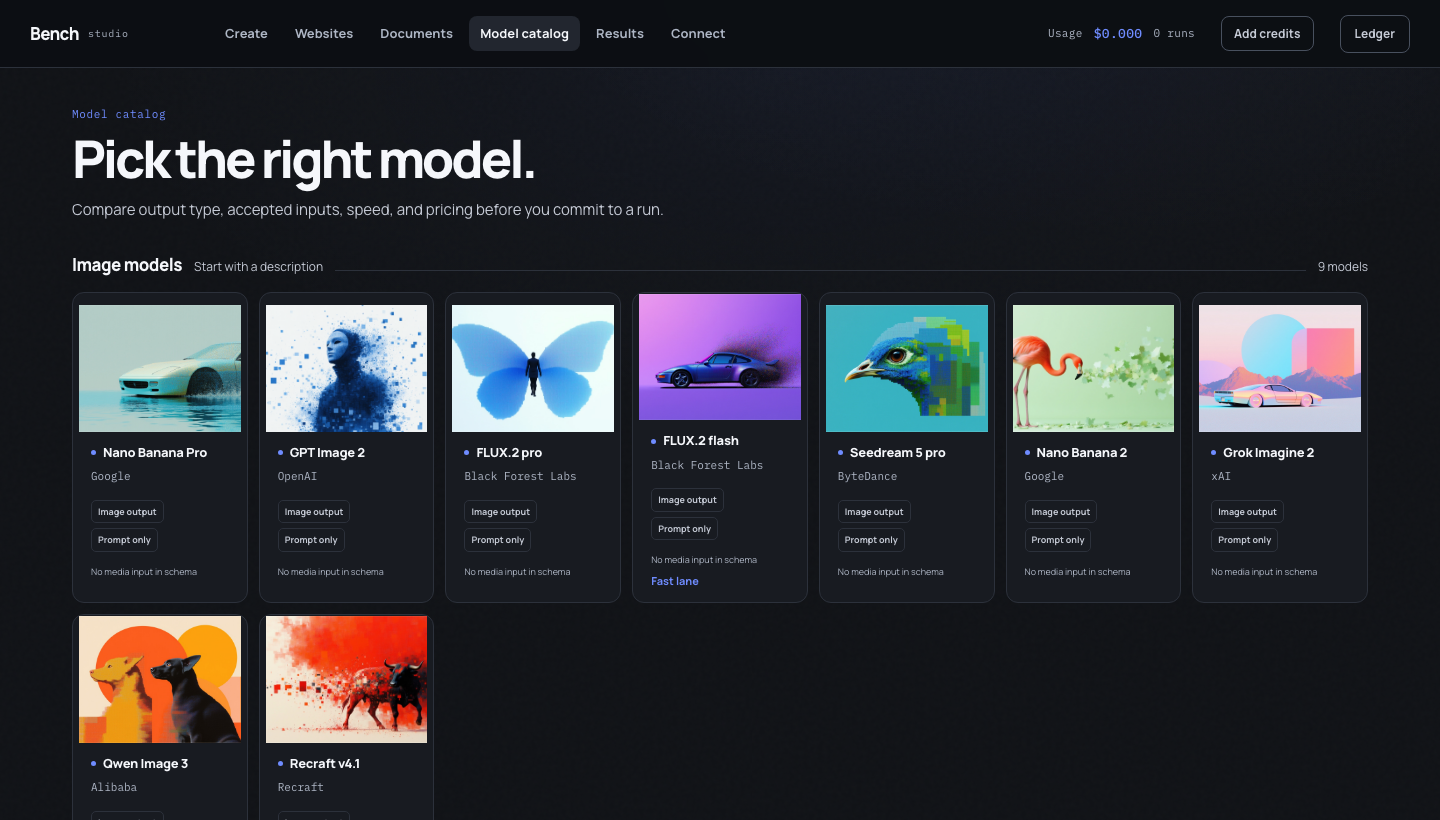Click Image output tag on GPT Image 2
The width and height of the screenshot is (1440, 820).
point(314,512)
